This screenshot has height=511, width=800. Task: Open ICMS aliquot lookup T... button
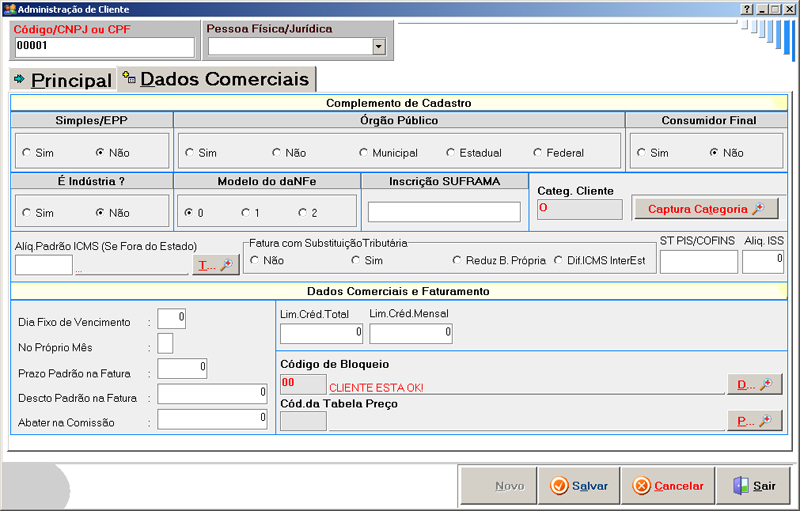click(215, 265)
